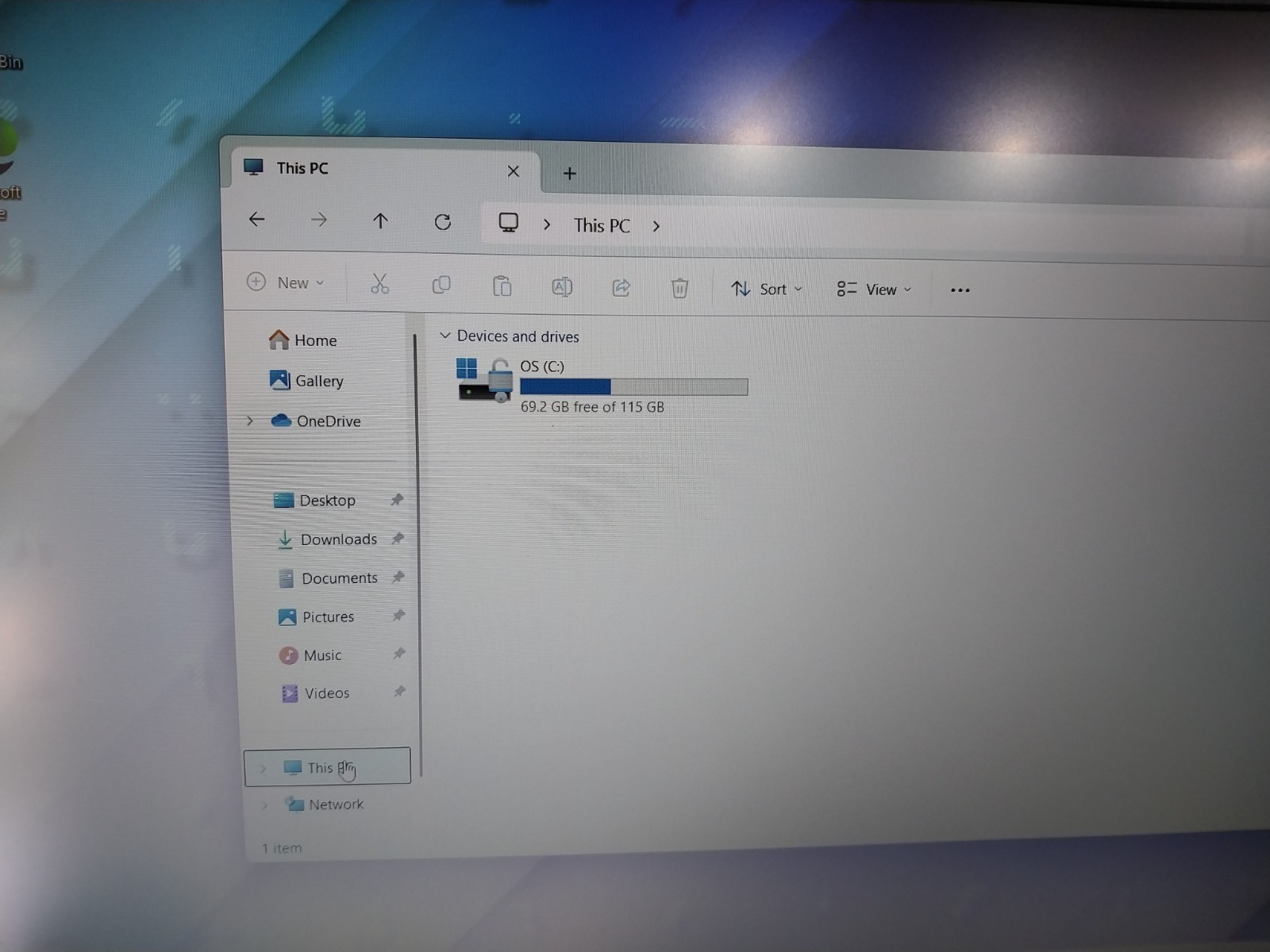The image size is (1270, 952).
Task: Navigate up one folder level
Action: click(380, 221)
